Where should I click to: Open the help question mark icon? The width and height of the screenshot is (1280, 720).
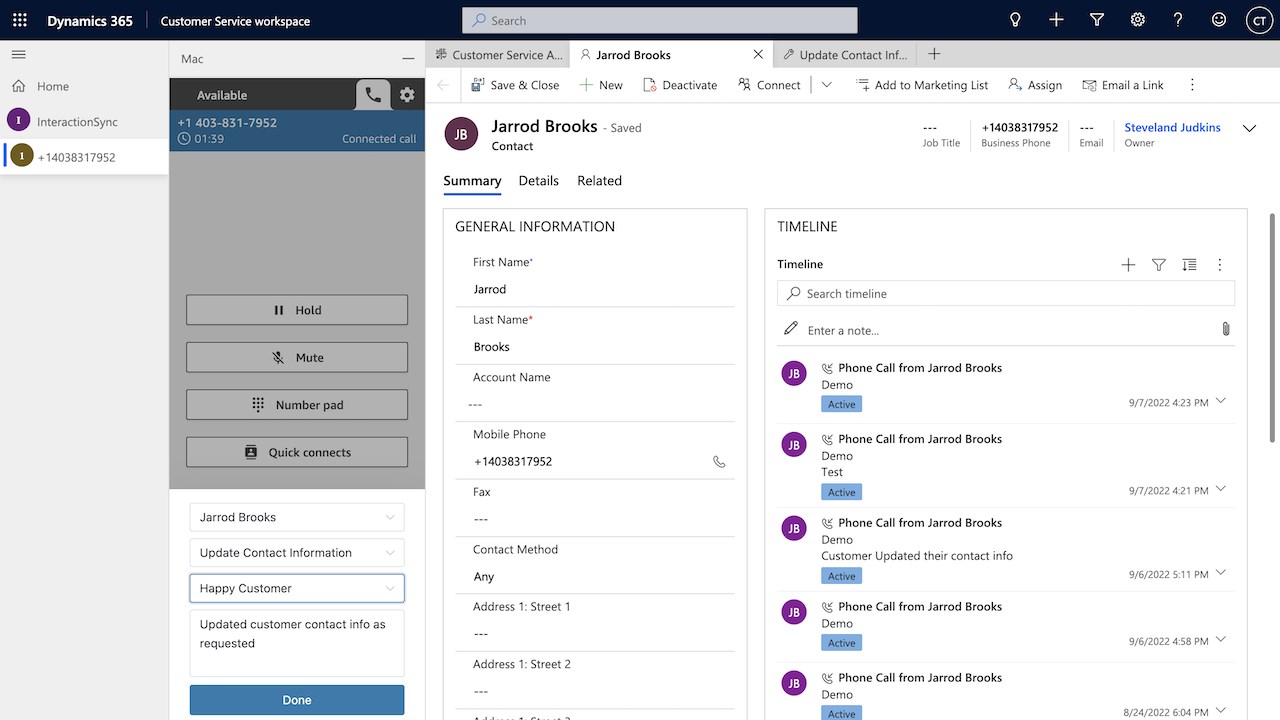tap(1178, 20)
